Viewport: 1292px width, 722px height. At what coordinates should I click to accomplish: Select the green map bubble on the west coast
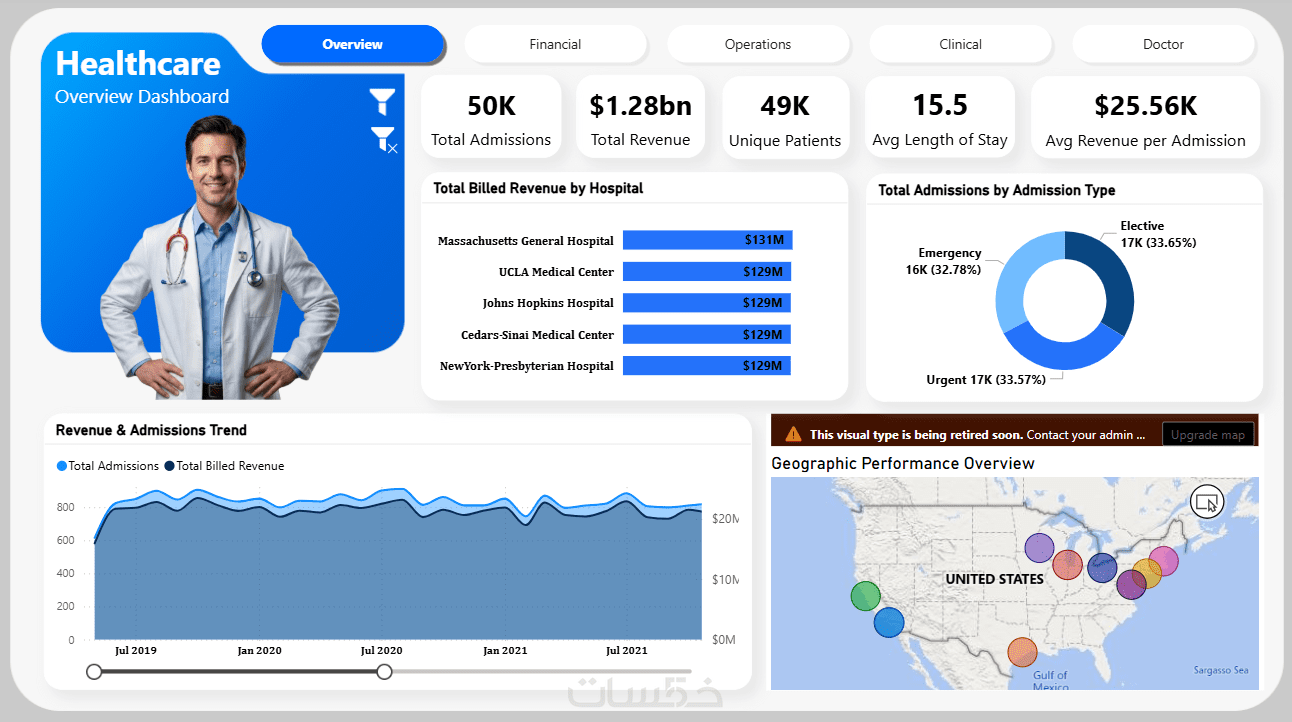point(865,596)
